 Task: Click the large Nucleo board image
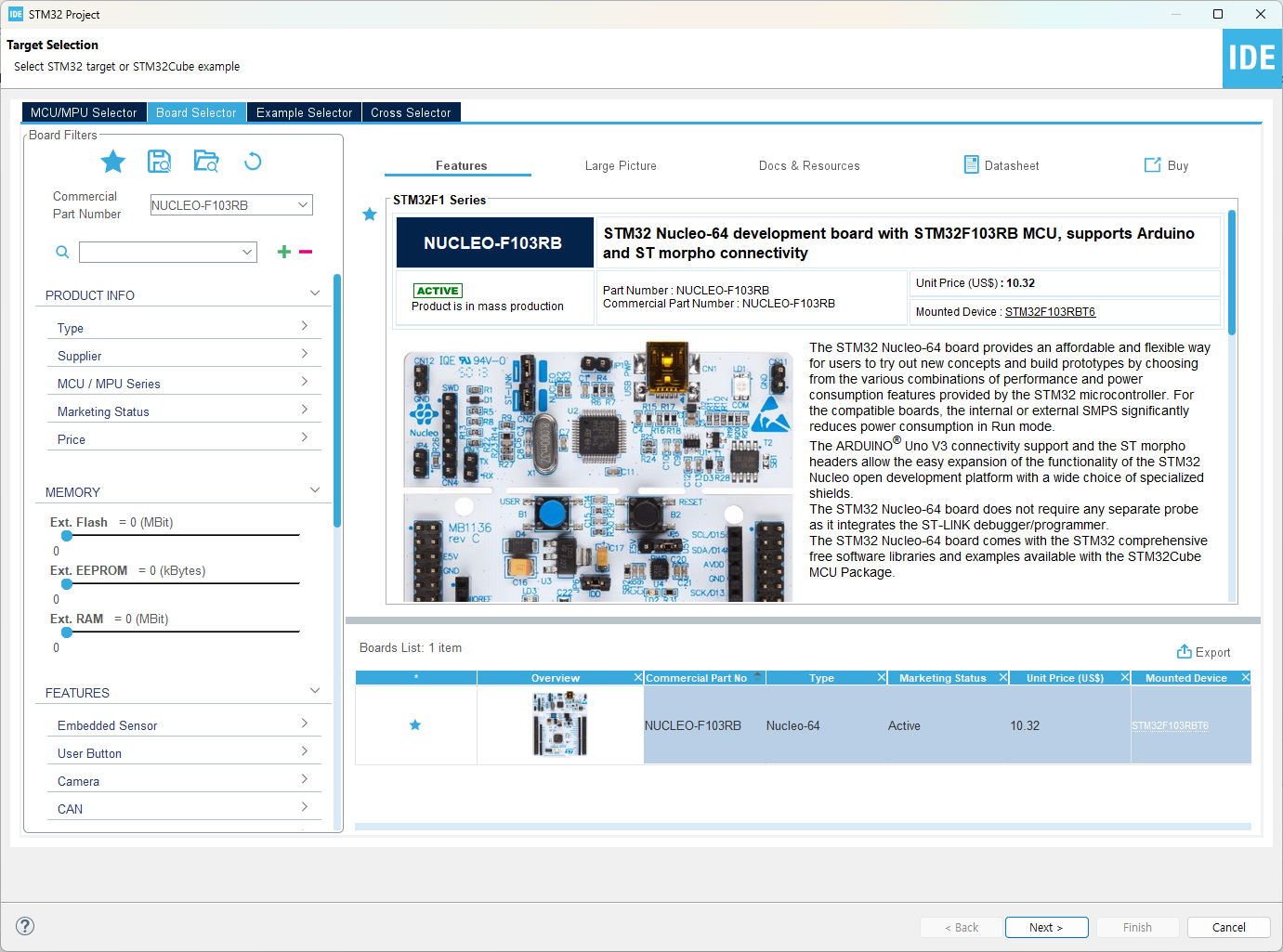pos(598,474)
